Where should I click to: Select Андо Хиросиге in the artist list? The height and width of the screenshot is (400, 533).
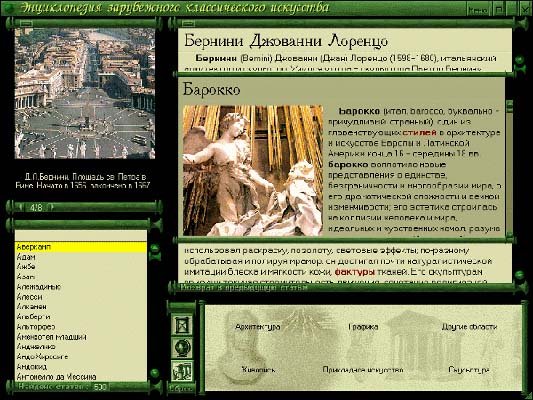81,357
